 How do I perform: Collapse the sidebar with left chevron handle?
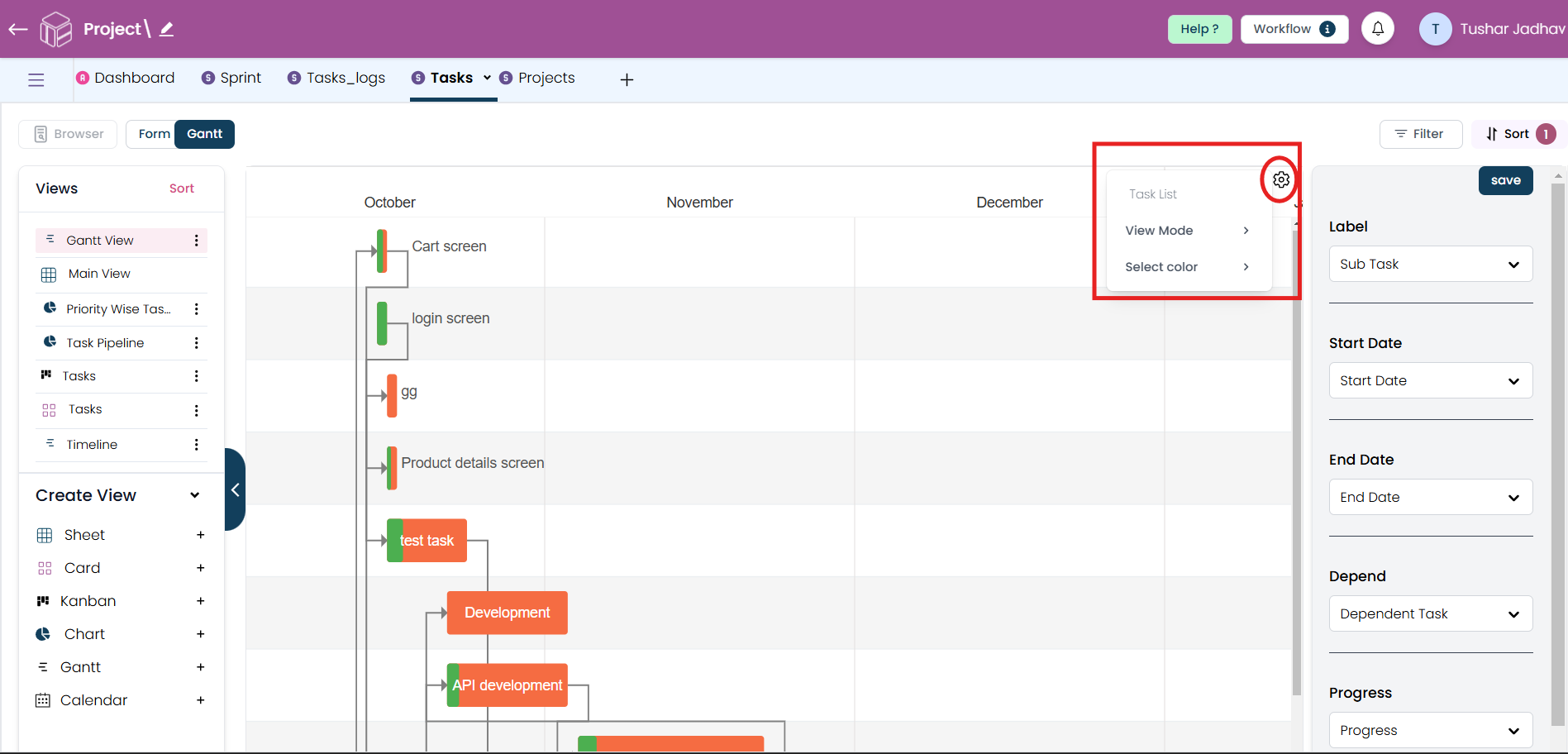[x=235, y=489]
